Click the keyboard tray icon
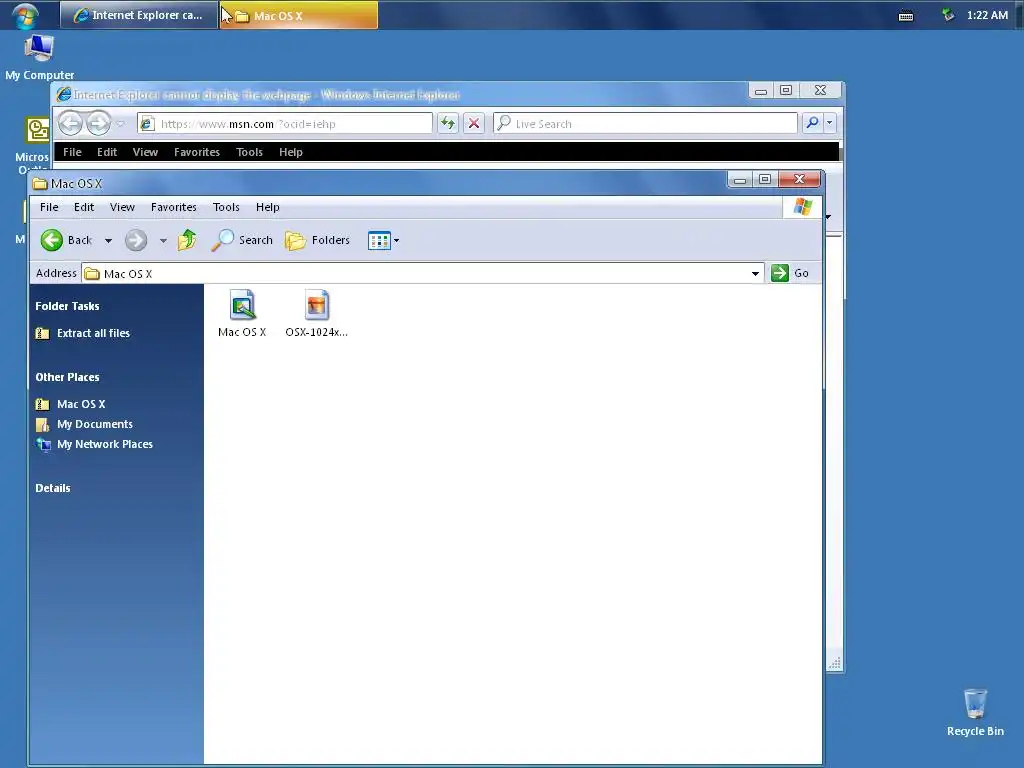 [906, 16]
